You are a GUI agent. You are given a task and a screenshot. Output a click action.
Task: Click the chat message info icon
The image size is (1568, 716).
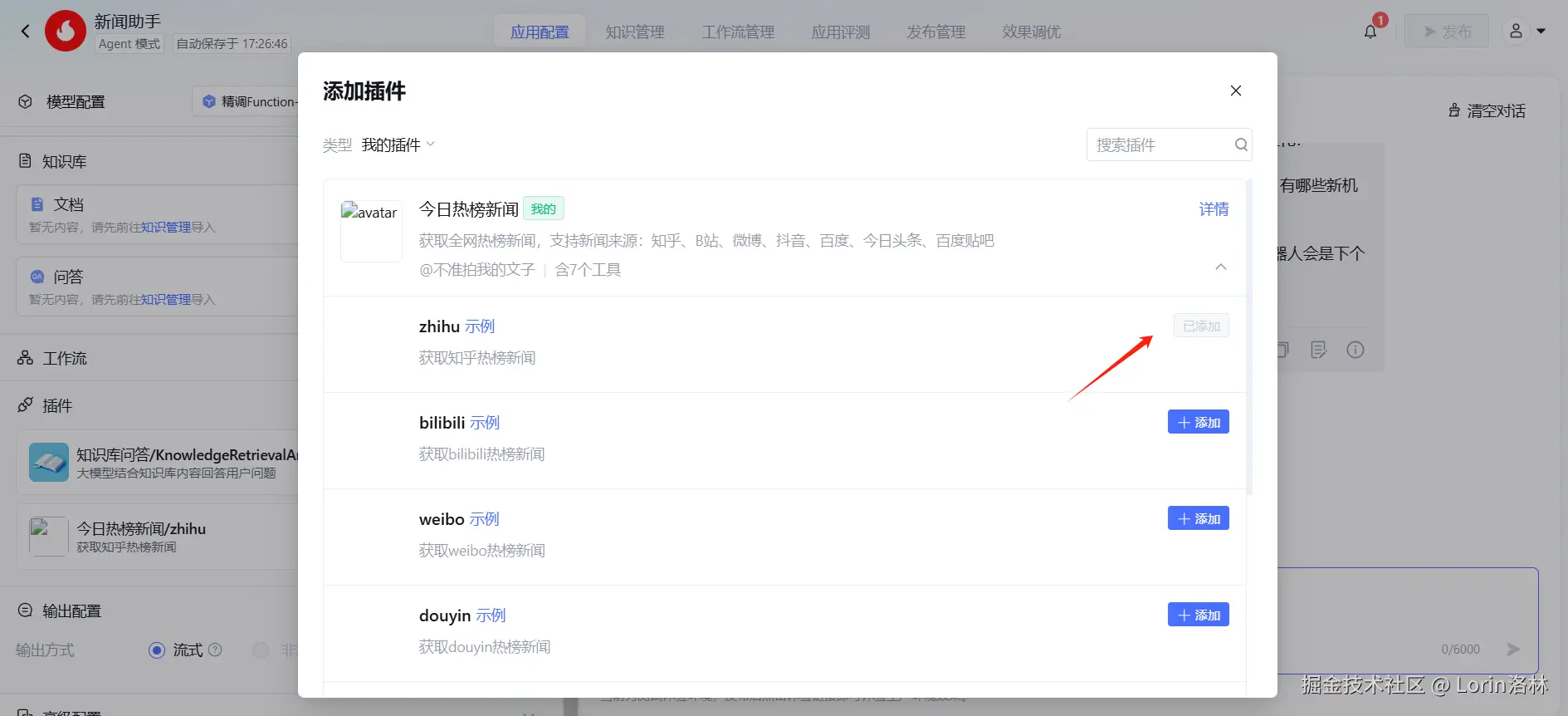point(1356,350)
